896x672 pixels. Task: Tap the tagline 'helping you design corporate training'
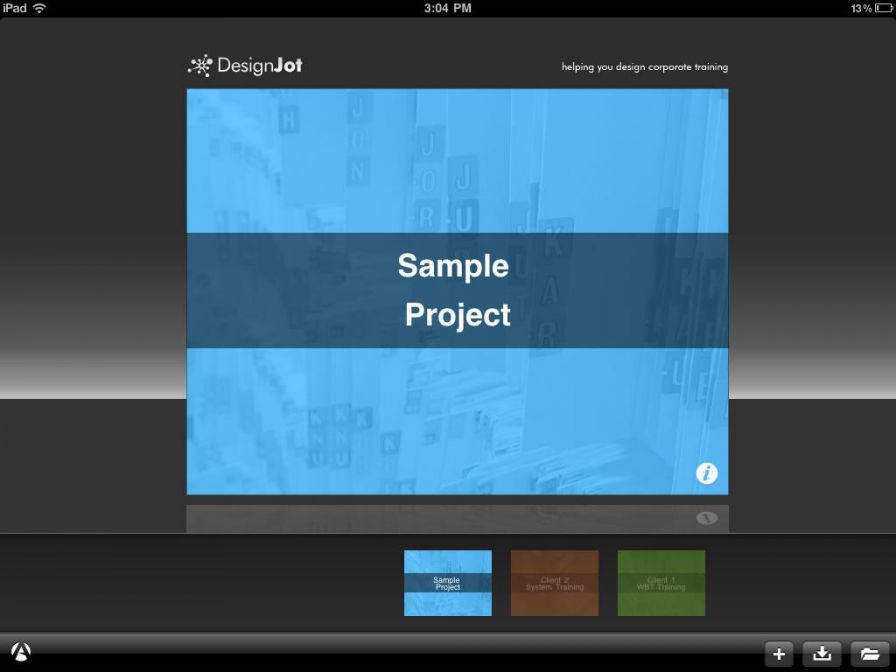click(x=645, y=67)
